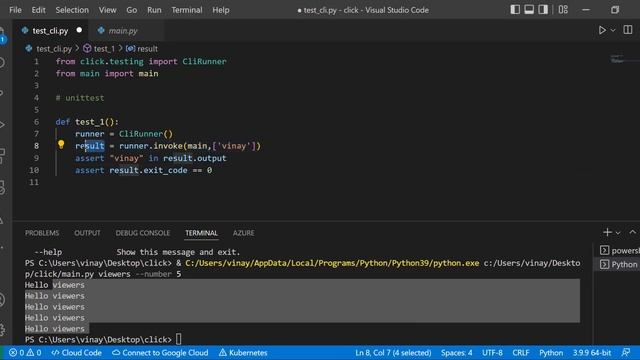
Task: Click the lightbulb code action icon
Action: [61, 144]
